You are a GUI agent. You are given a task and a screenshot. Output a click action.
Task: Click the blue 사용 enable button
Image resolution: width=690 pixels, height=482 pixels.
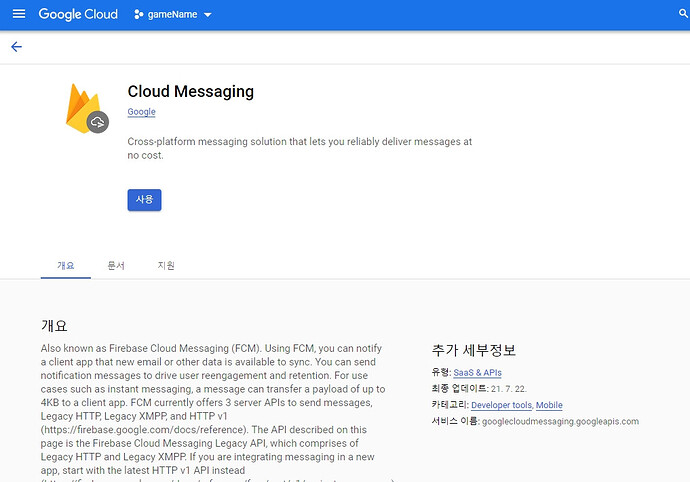coord(144,200)
